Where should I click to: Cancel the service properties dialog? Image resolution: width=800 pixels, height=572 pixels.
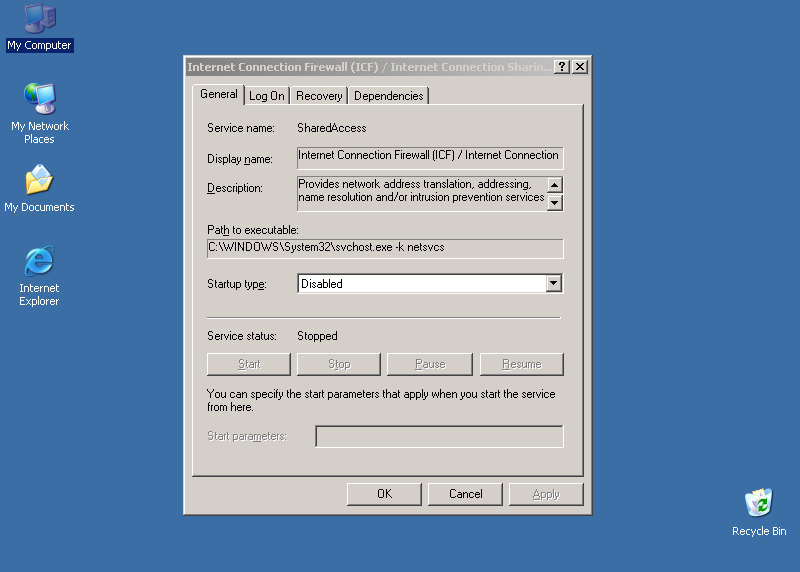465,494
